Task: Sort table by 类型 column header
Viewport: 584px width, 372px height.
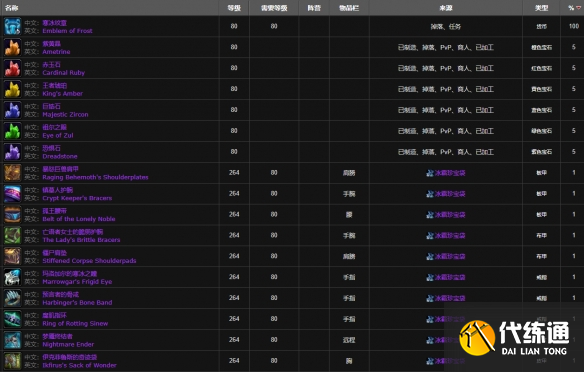Action: tap(541, 8)
